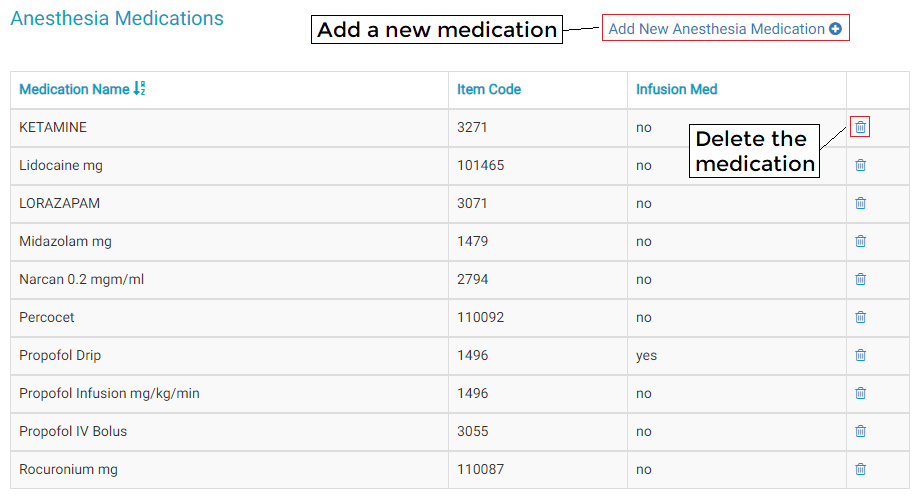The height and width of the screenshot is (496, 918).
Task: Click trash icon for Narcan 0.2 mgm/ml
Action: pyautogui.click(x=860, y=279)
